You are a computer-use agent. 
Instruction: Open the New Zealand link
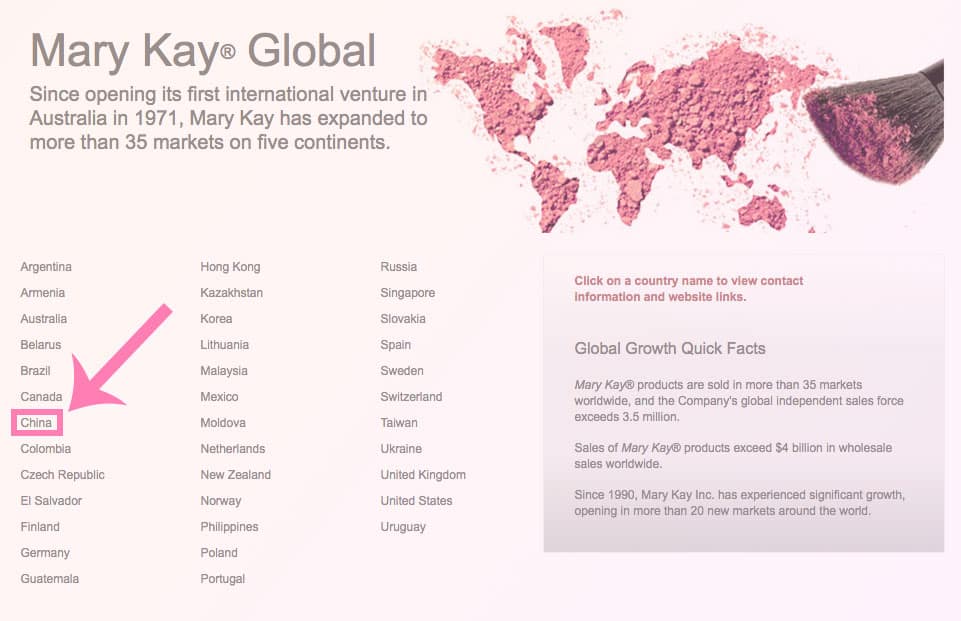point(235,475)
